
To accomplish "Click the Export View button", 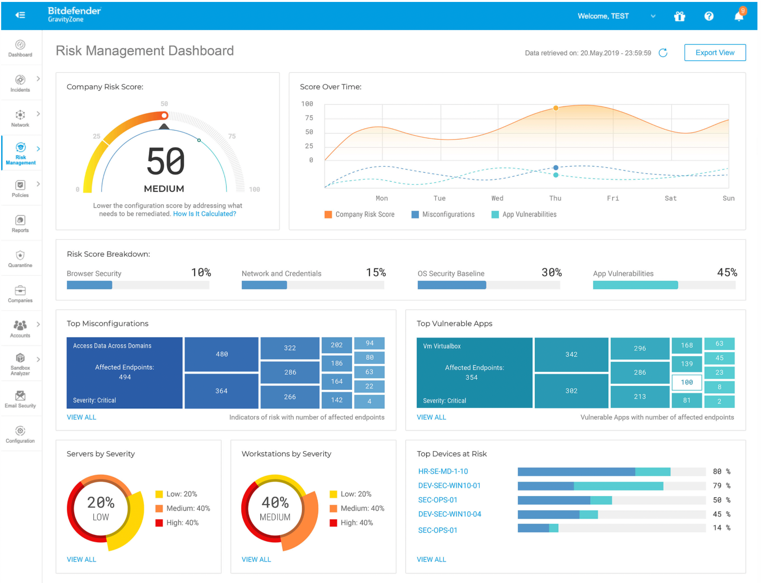I will (714, 52).
